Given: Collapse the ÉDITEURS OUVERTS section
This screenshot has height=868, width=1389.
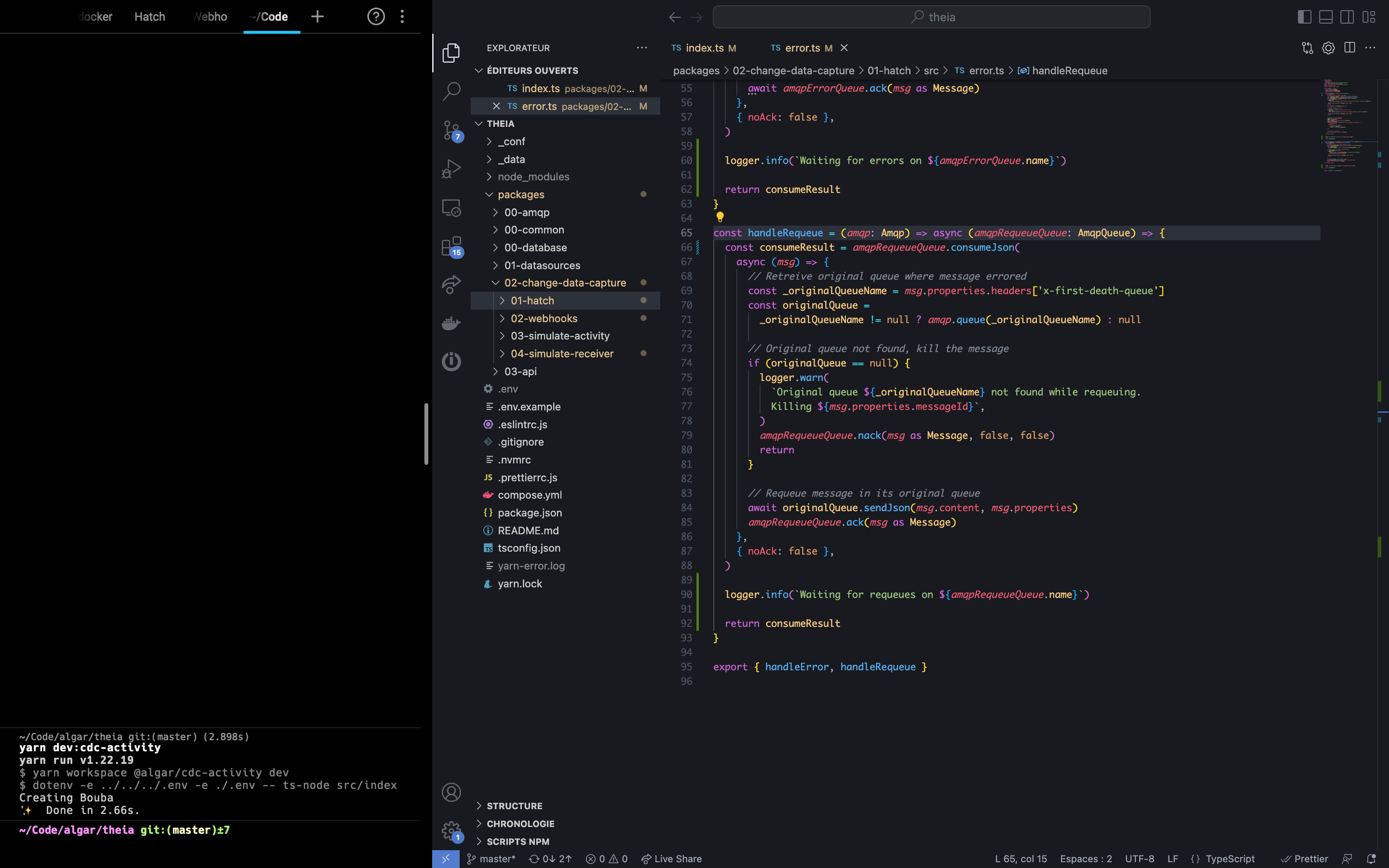Looking at the screenshot, I should tap(565, 70).
